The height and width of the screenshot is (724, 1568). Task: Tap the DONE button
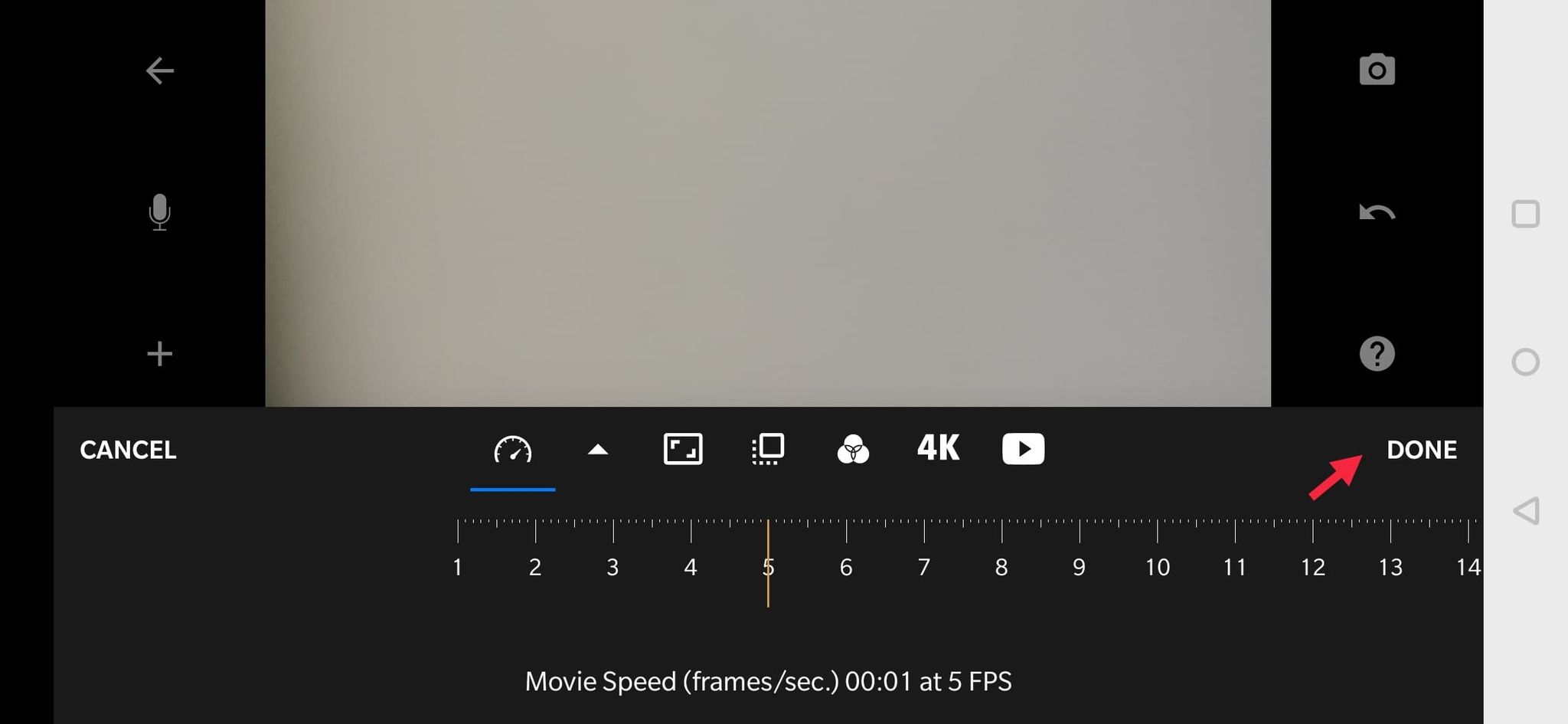pyautogui.click(x=1422, y=450)
